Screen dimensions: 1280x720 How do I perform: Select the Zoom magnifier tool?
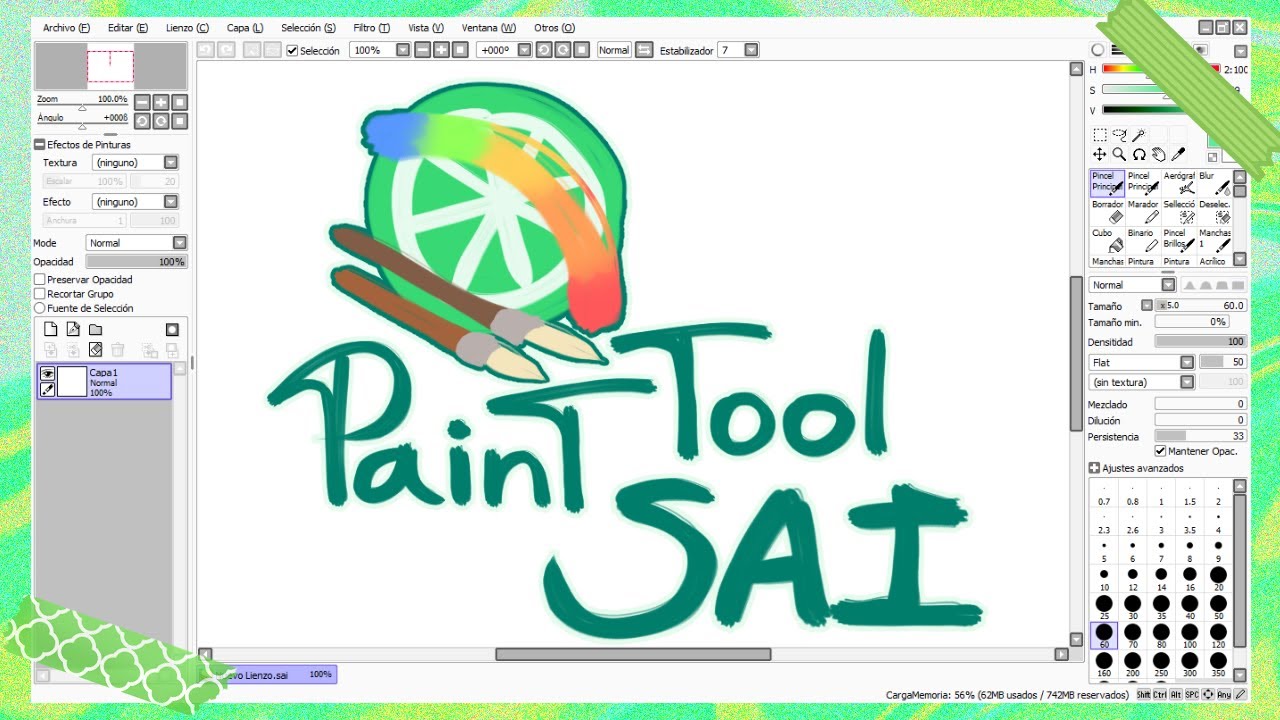click(x=1119, y=154)
